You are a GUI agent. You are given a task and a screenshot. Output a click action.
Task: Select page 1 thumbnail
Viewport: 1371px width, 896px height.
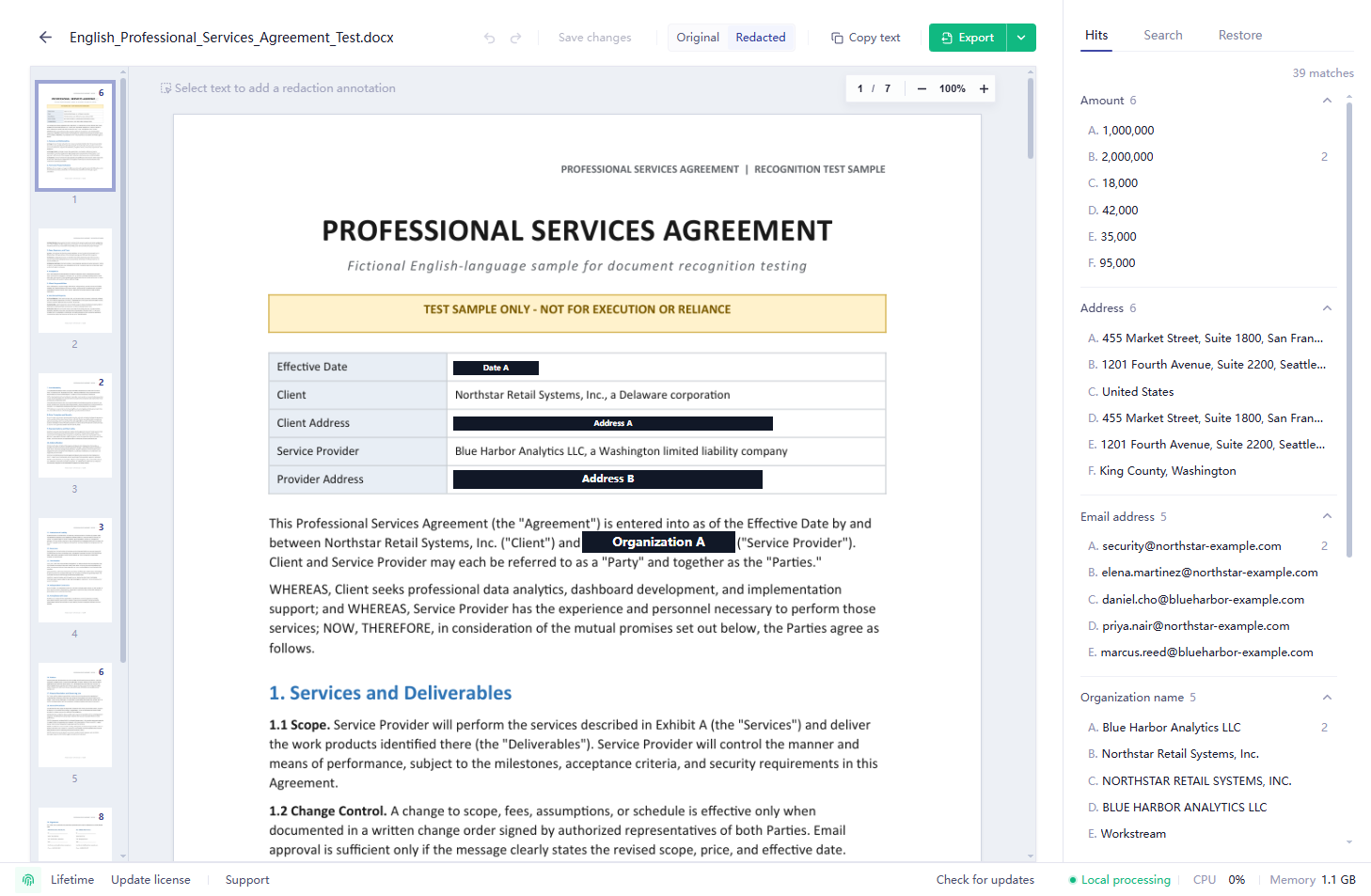75,135
